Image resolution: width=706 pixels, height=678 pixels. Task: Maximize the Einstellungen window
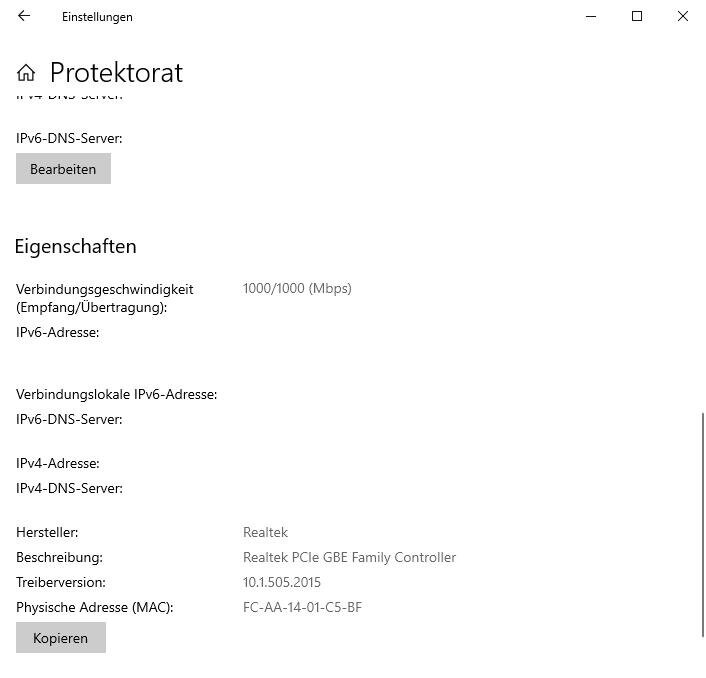tap(637, 16)
